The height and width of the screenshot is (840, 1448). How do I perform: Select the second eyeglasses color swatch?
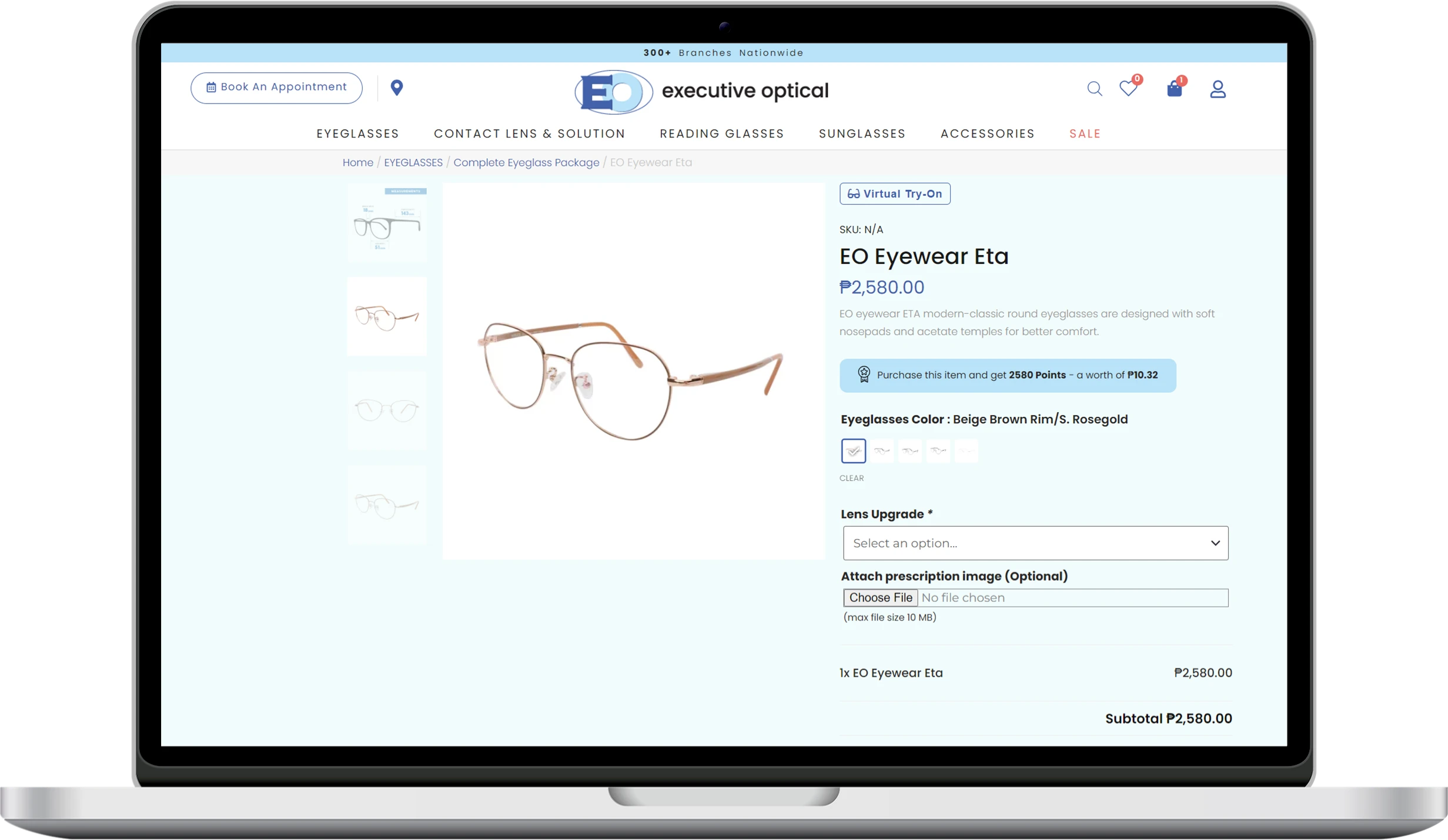click(x=881, y=451)
